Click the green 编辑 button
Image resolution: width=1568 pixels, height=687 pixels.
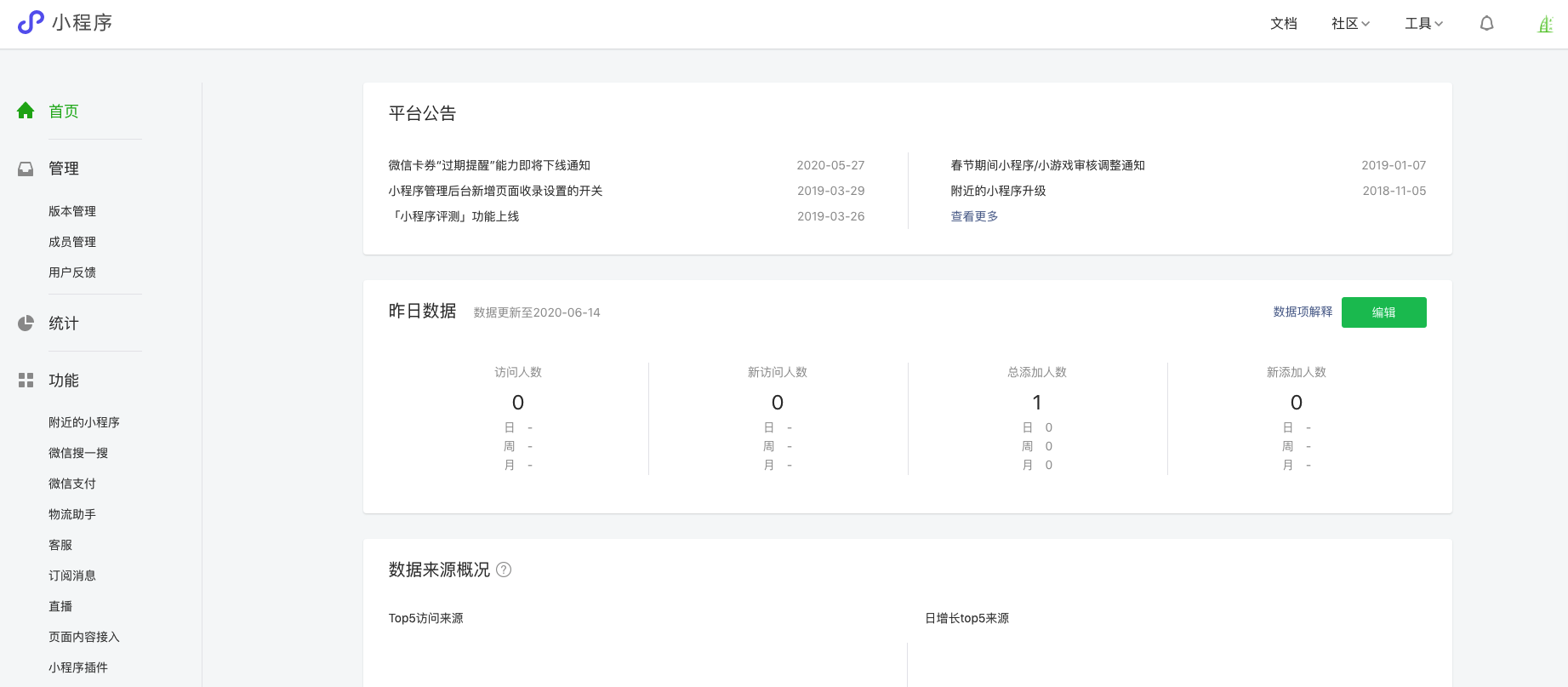tap(1384, 312)
